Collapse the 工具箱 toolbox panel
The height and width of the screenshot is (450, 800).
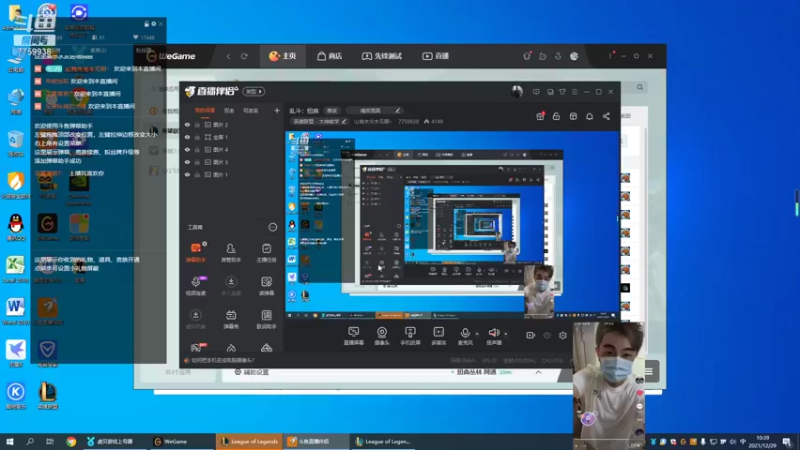click(x=272, y=227)
